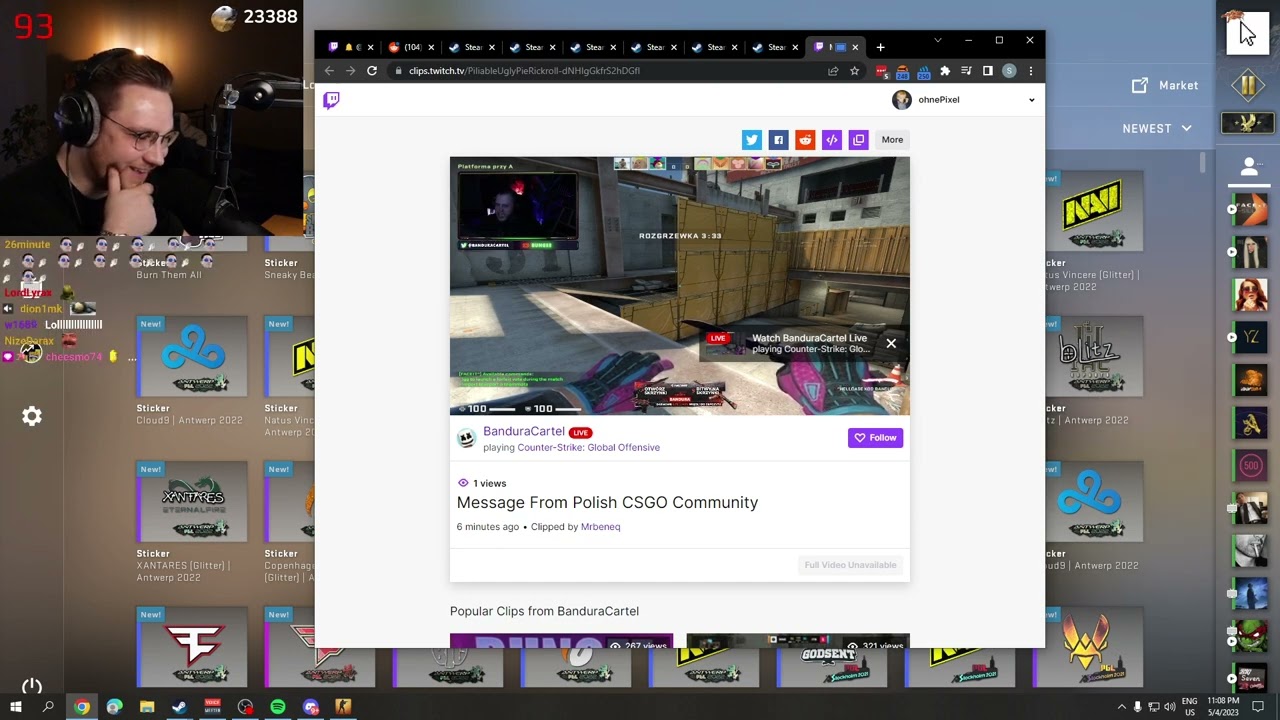
Task: Open the 321 views popular clip thumbnail
Action: [798, 641]
